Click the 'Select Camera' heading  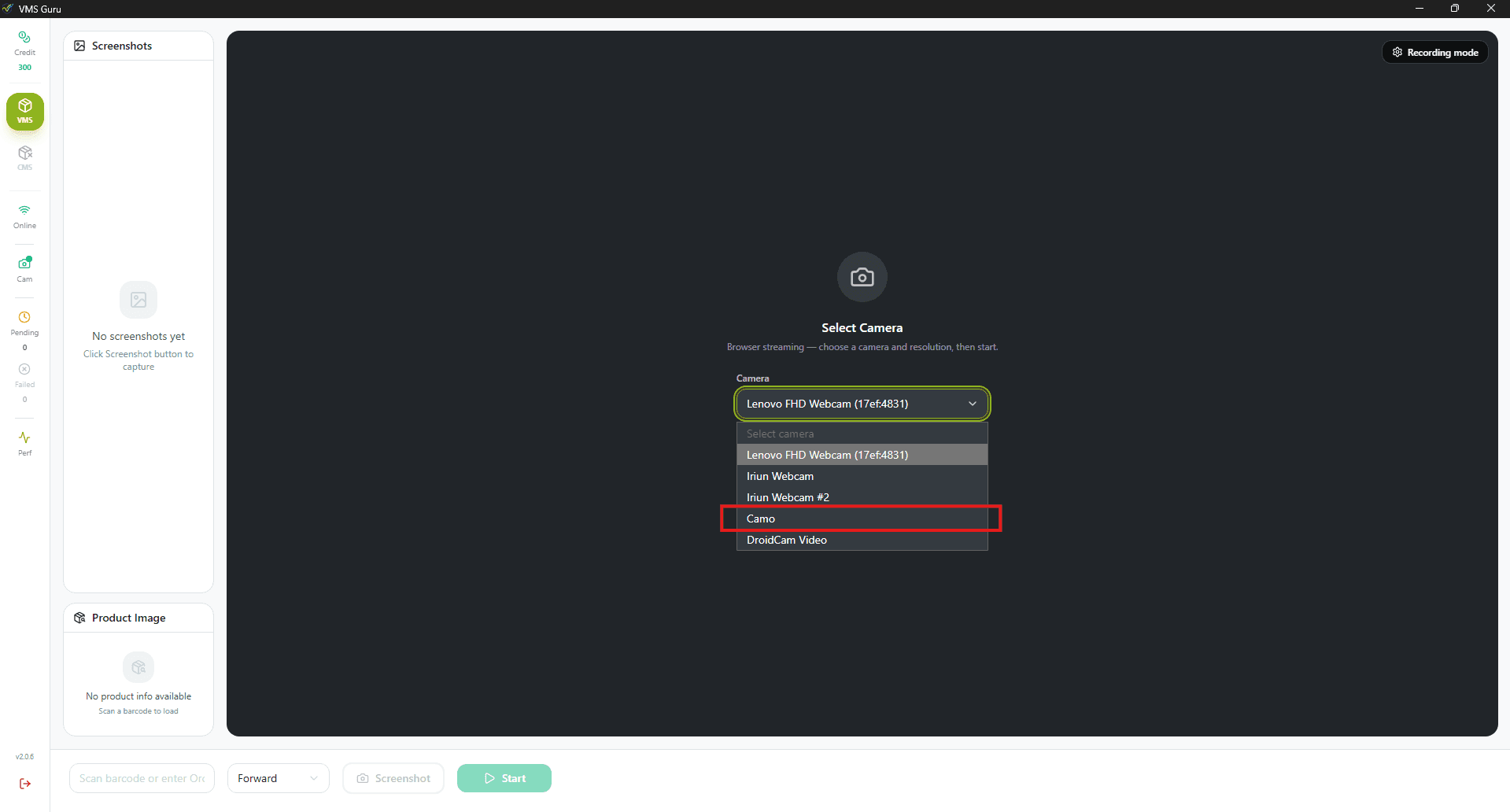[x=862, y=327]
